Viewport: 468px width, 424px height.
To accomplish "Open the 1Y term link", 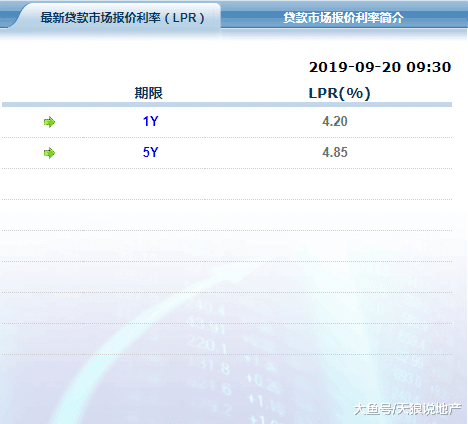I will [x=150, y=121].
